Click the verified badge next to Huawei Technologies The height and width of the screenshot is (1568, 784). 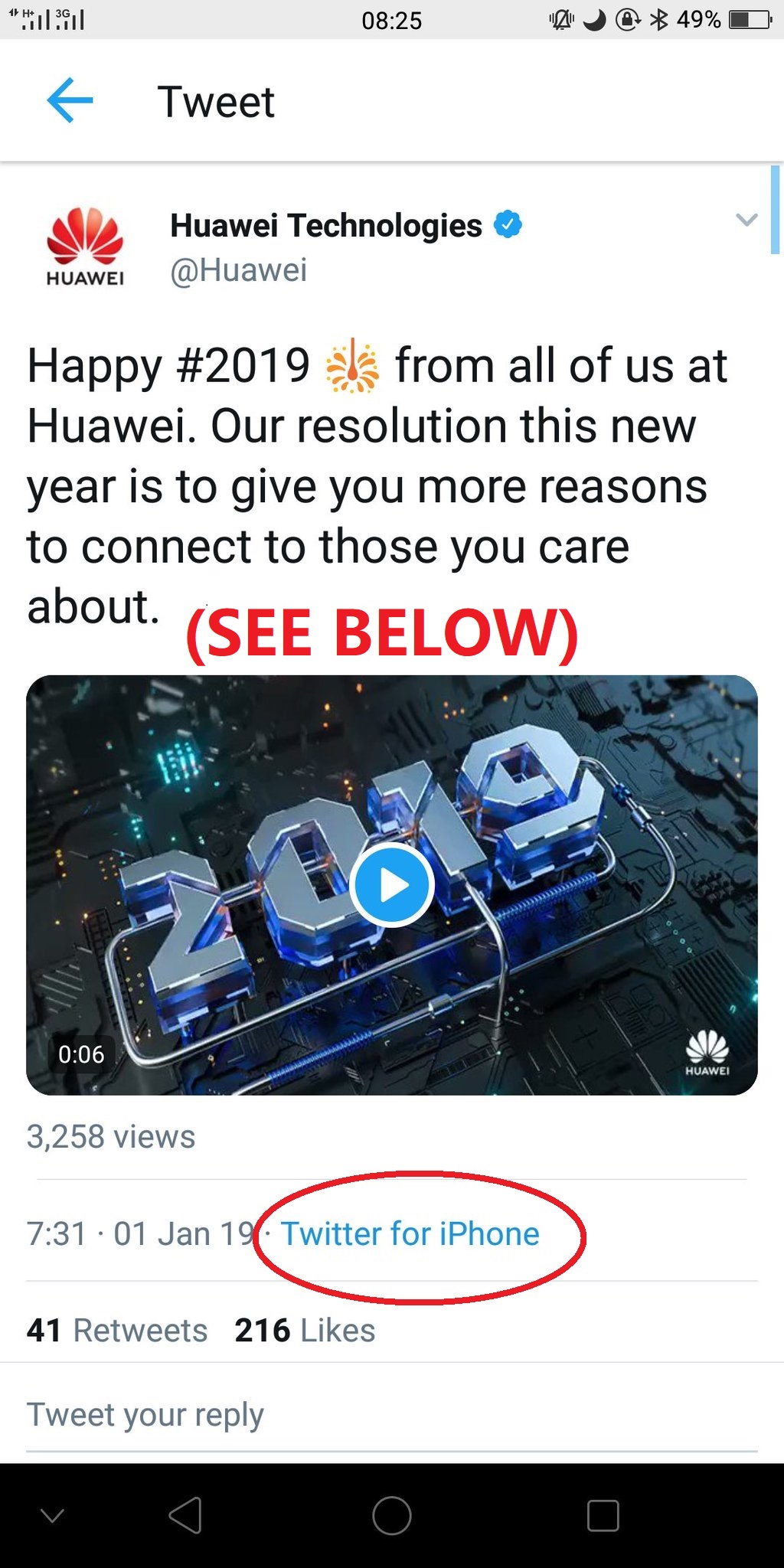[508, 224]
